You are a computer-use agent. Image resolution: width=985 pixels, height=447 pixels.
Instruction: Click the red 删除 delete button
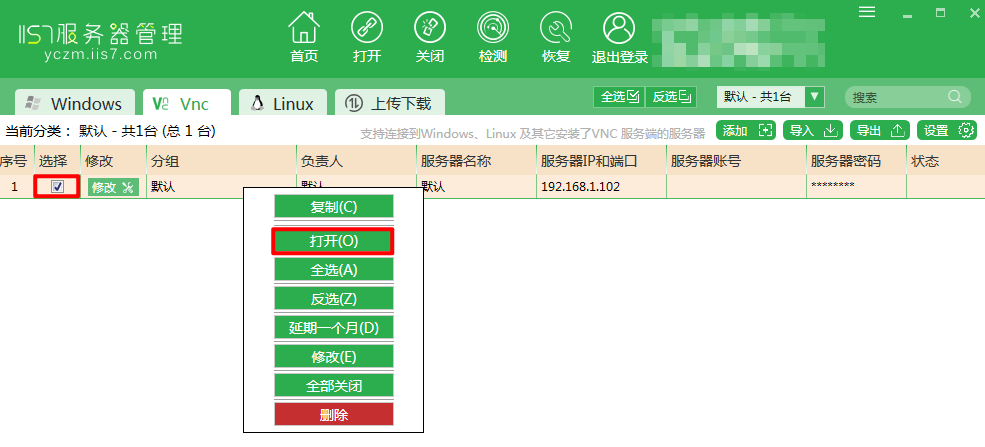point(333,414)
